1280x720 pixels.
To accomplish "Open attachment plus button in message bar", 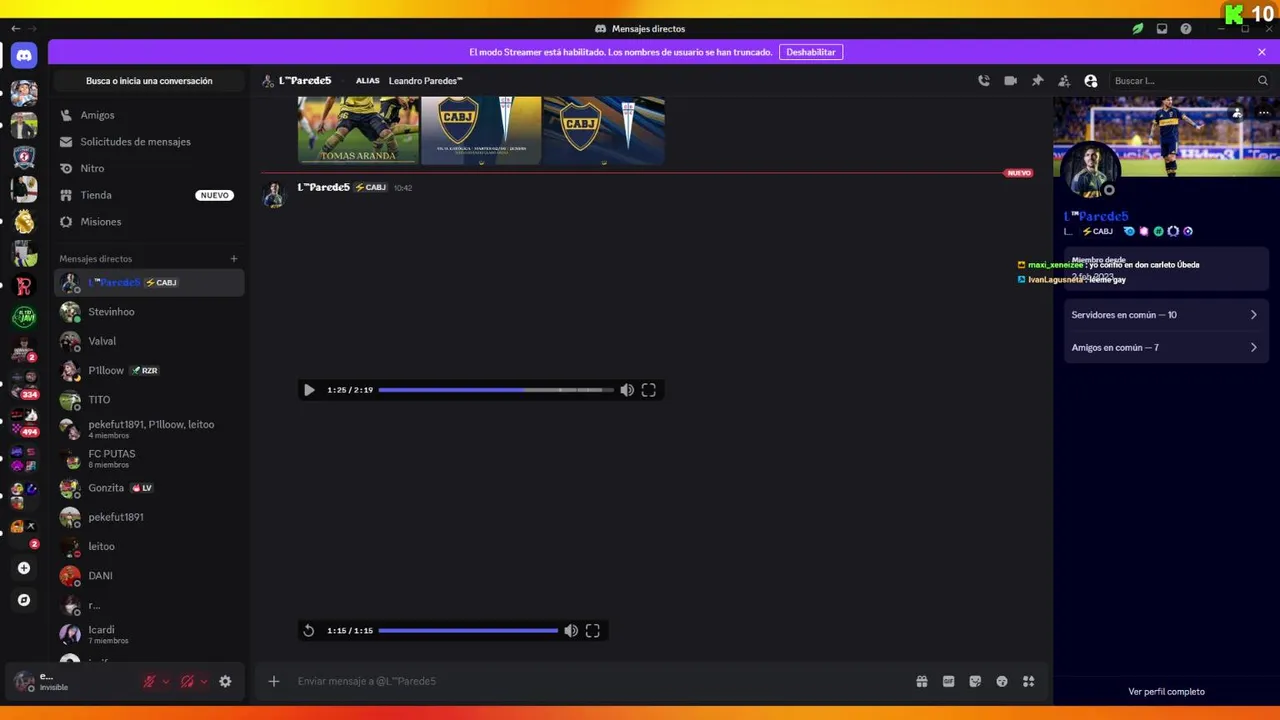I will click(274, 681).
